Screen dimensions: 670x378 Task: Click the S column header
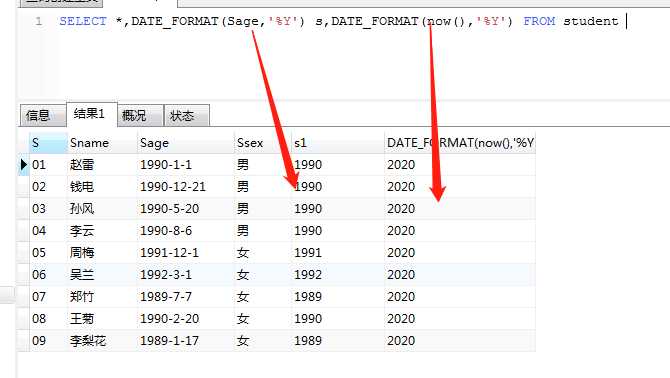point(48,143)
